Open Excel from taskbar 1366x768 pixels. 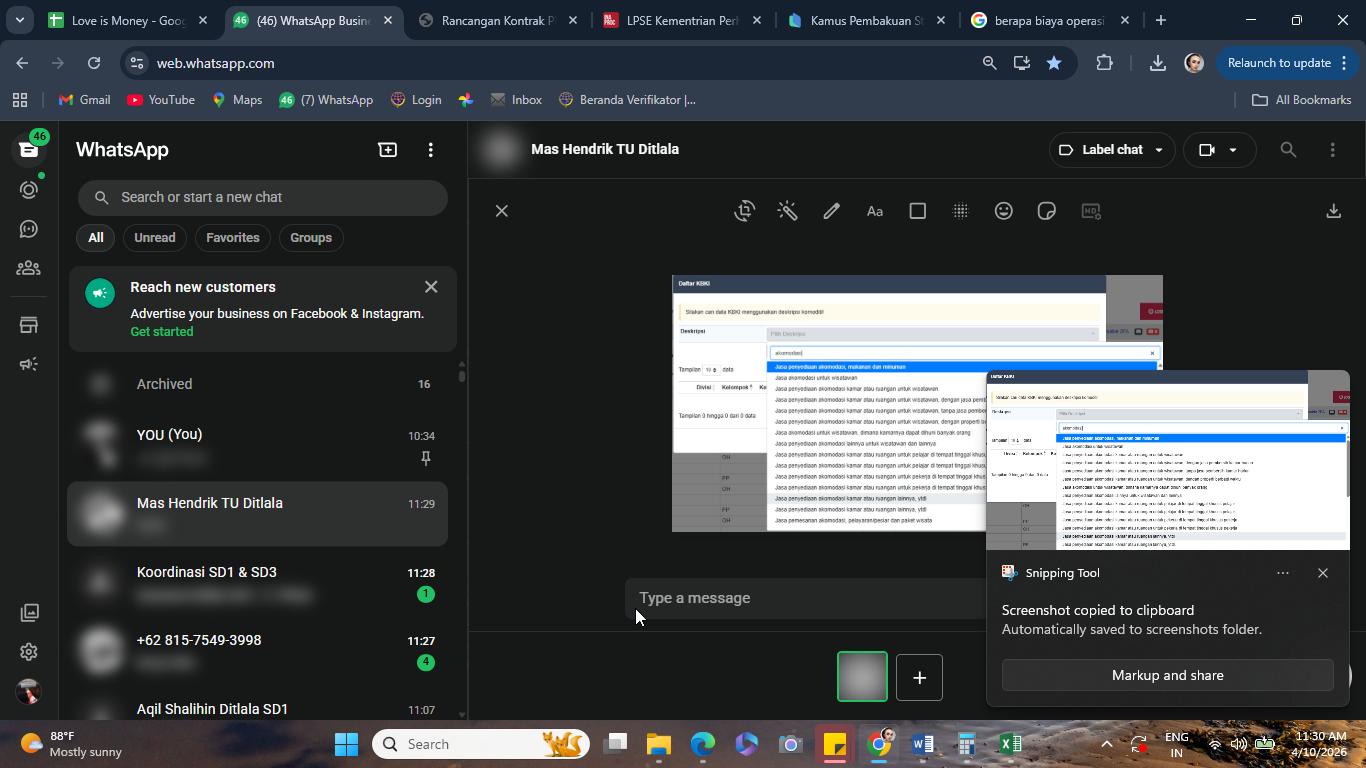pyautogui.click(x=1011, y=744)
